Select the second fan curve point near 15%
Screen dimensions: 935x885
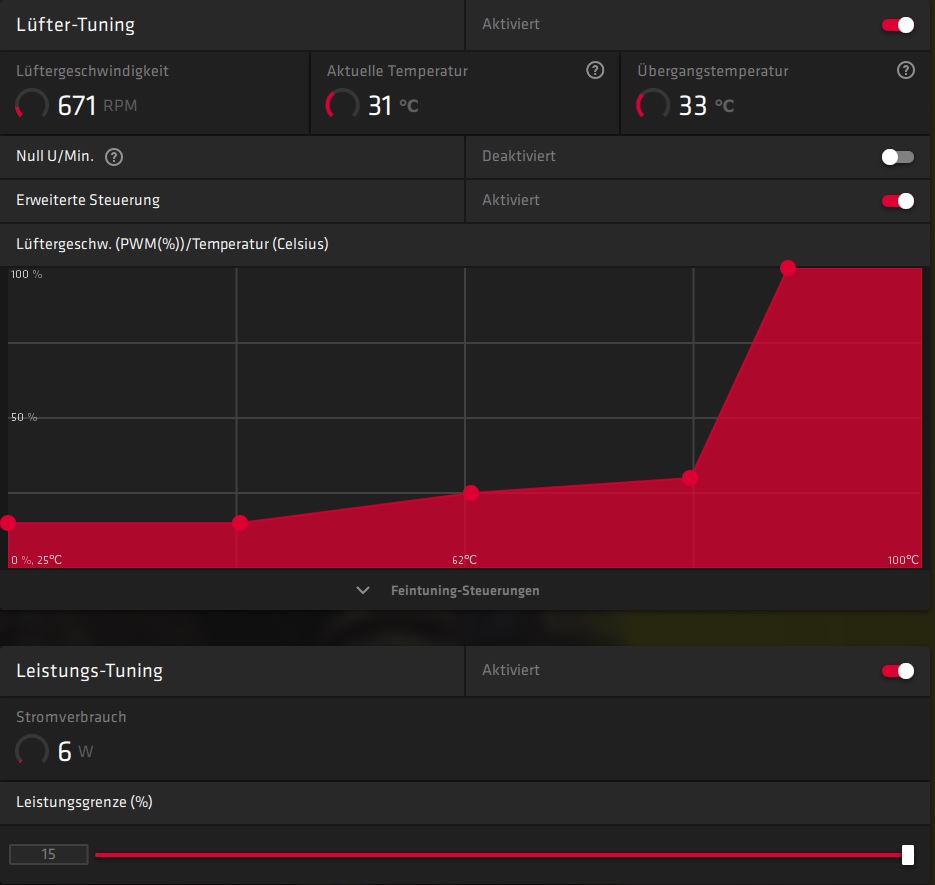coord(240,523)
